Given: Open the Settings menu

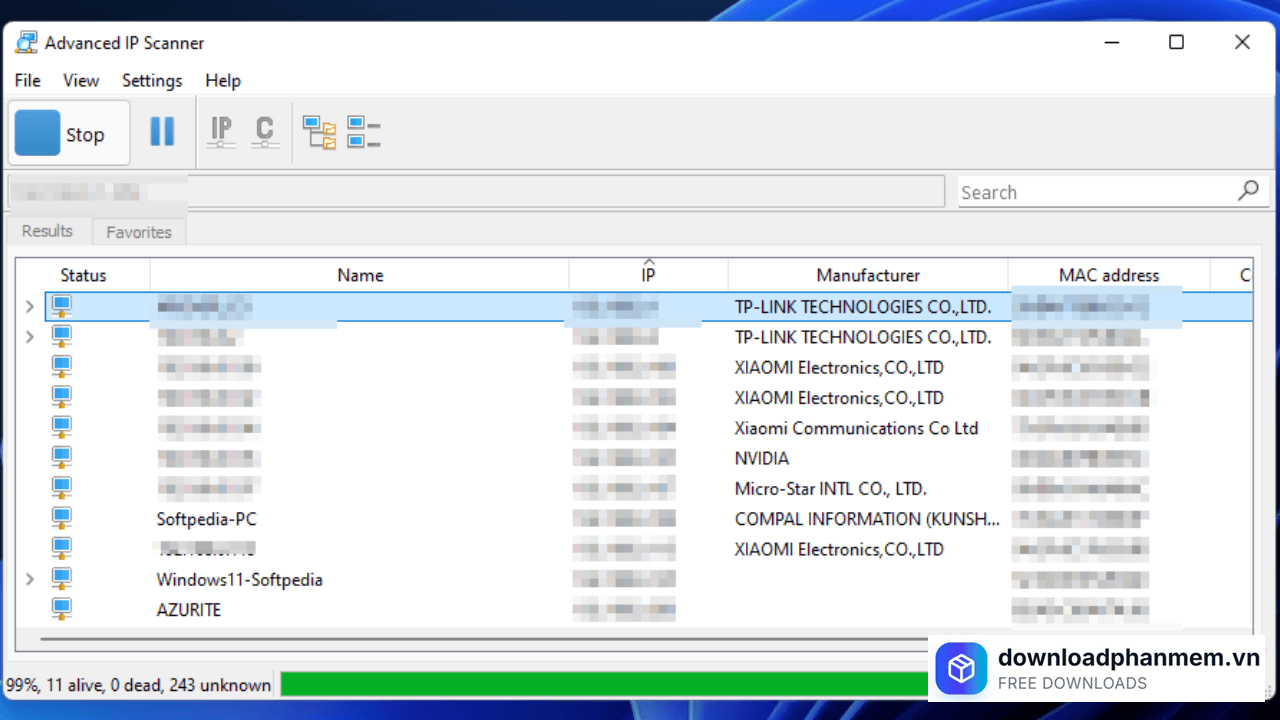Looking at the screenshot, I should click(x=152, y=81).
